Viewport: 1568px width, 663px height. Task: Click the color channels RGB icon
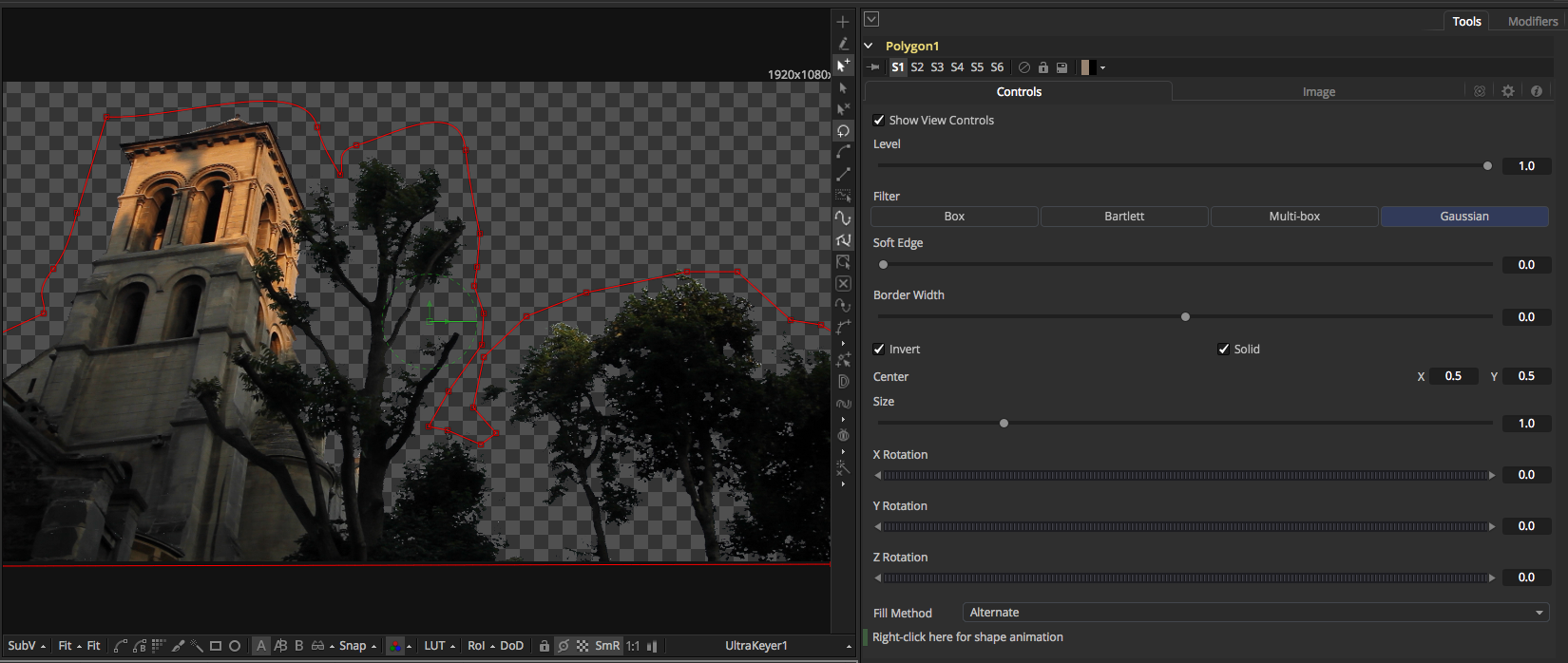click(x=395, y=646)
